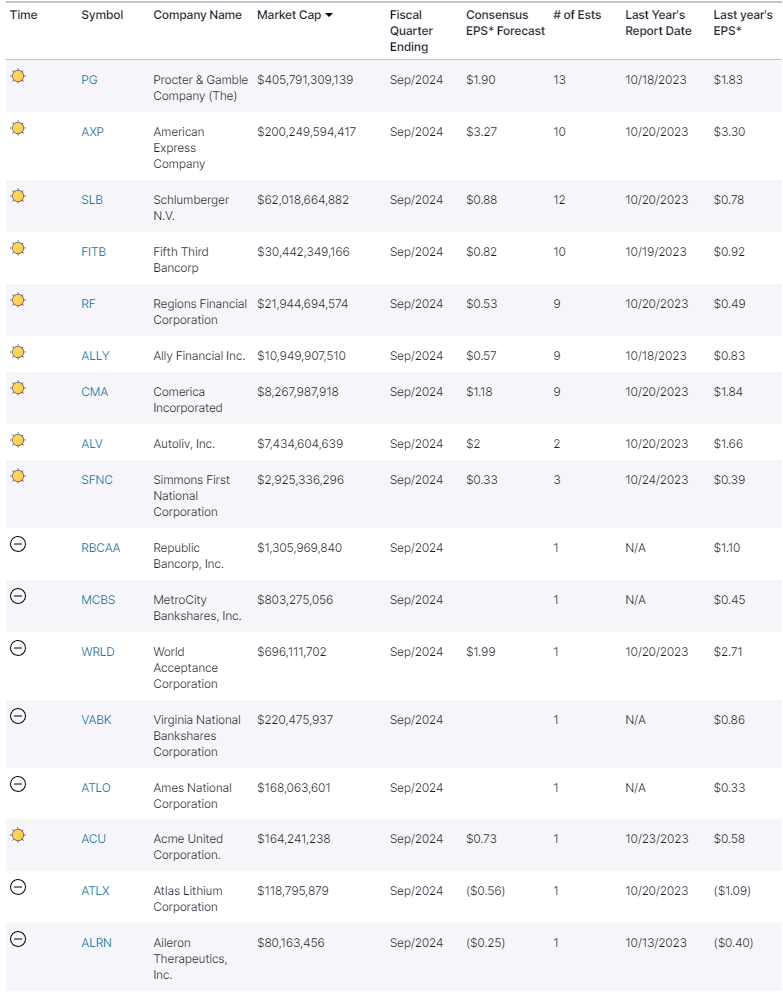
Task: Open the SFNC symbol link
Action: point(97,480)
